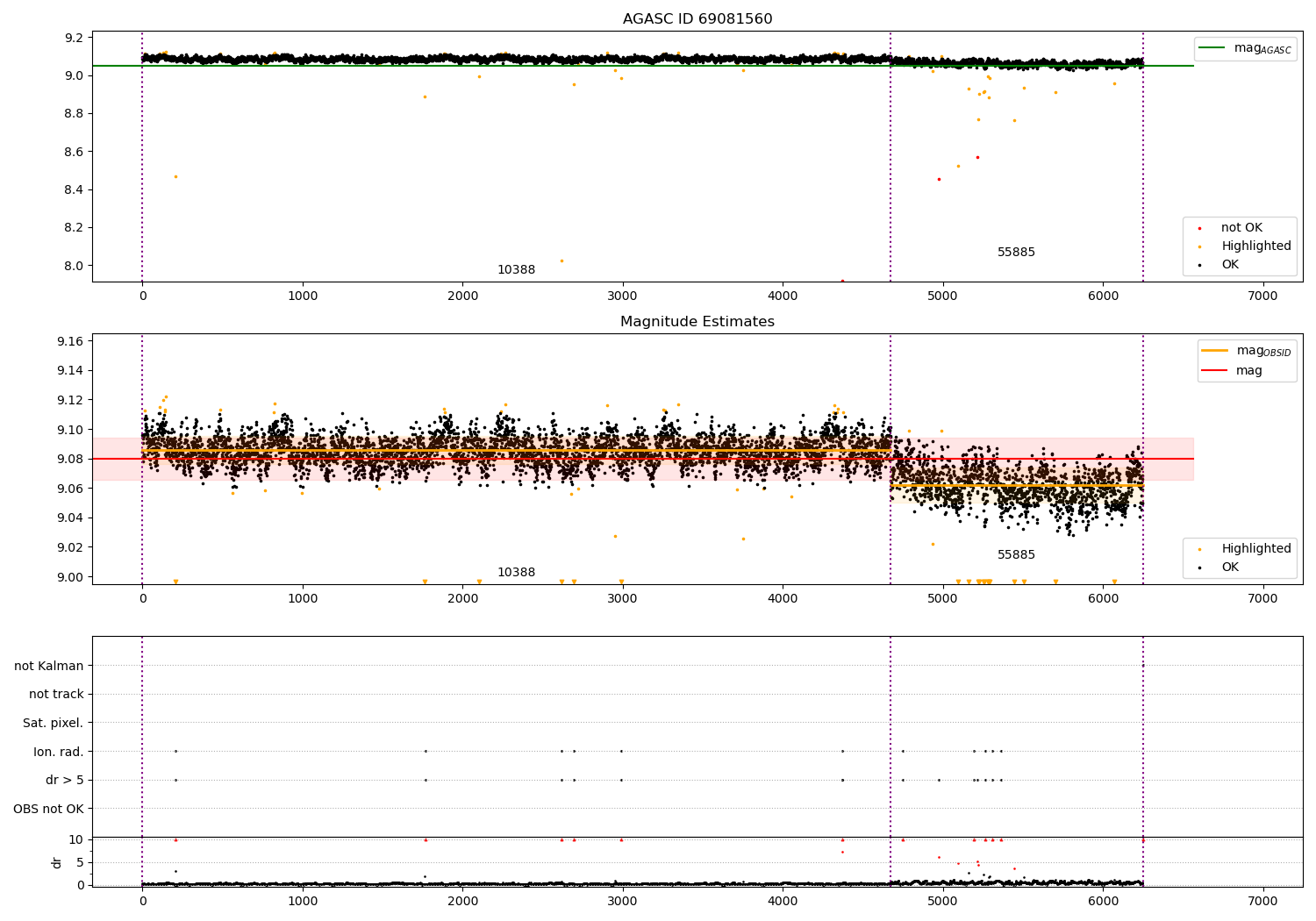
Task: Click the 'dr' y-axis label
Action: [x=57, y=862]
